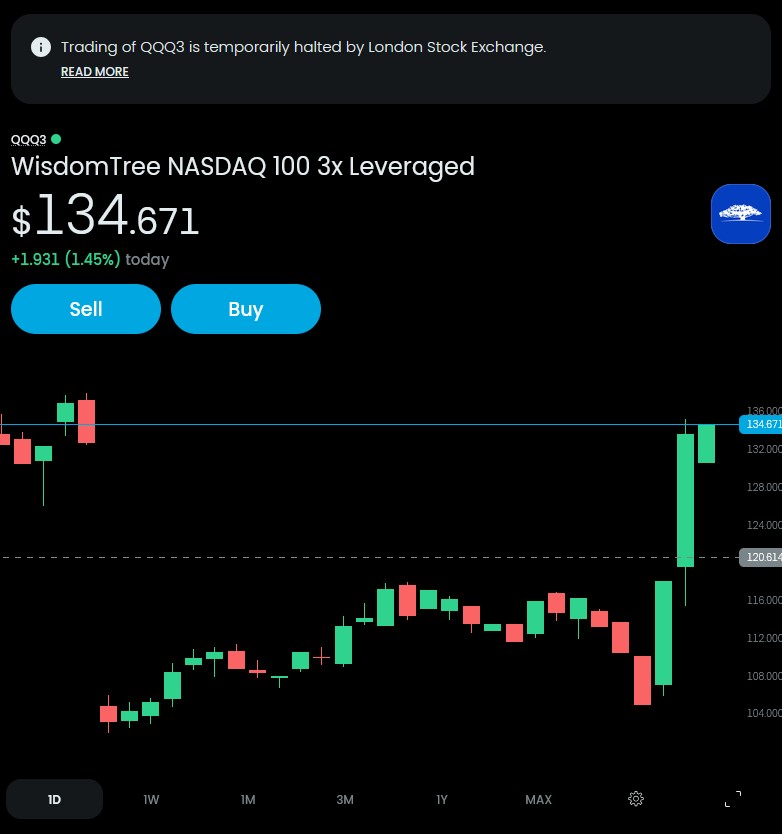Image resolution: width=782 pixels, height=834 pixels.
Task: Open READ MORE about the trading halt
Action: [95, 72]
